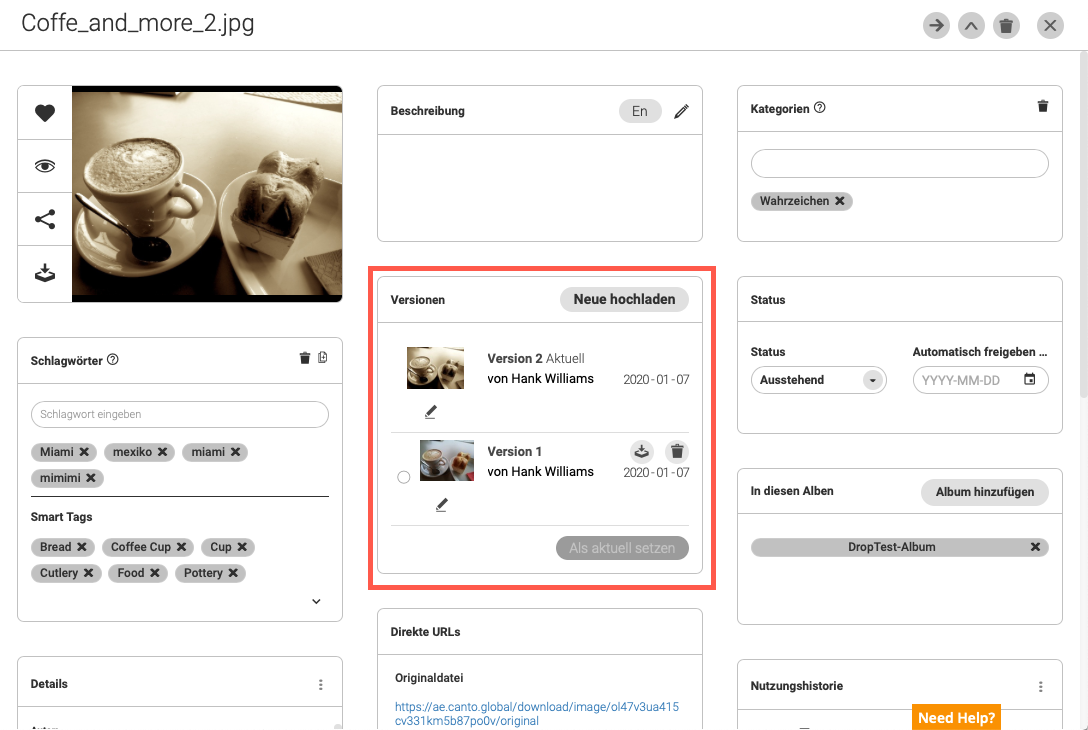The height and width of the screenshot is (730, 1088).
Task: Remove the mexiko keyword tag
Action: point(162,452)
